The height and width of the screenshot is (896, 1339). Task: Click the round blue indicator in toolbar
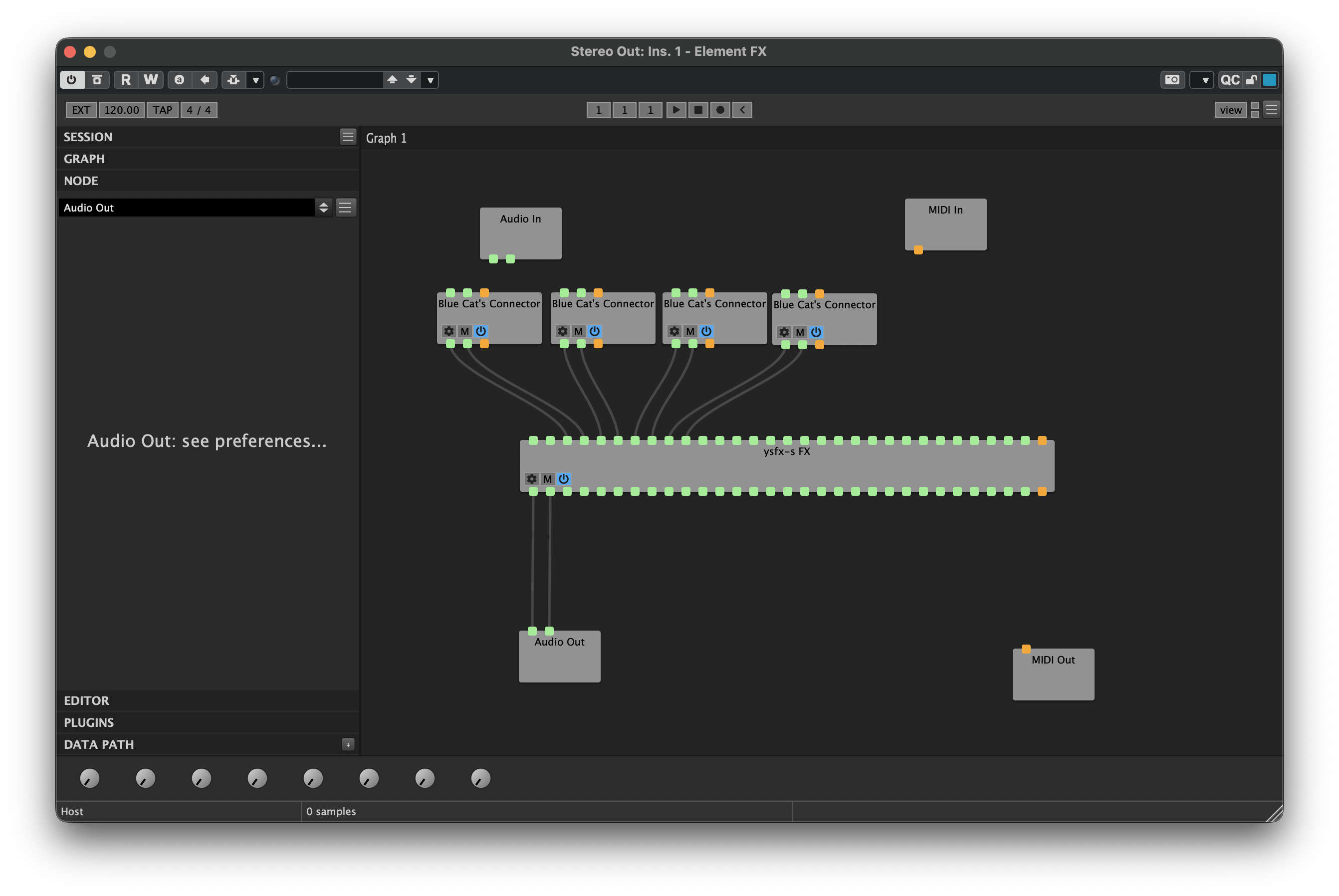[x=275, y=80]
